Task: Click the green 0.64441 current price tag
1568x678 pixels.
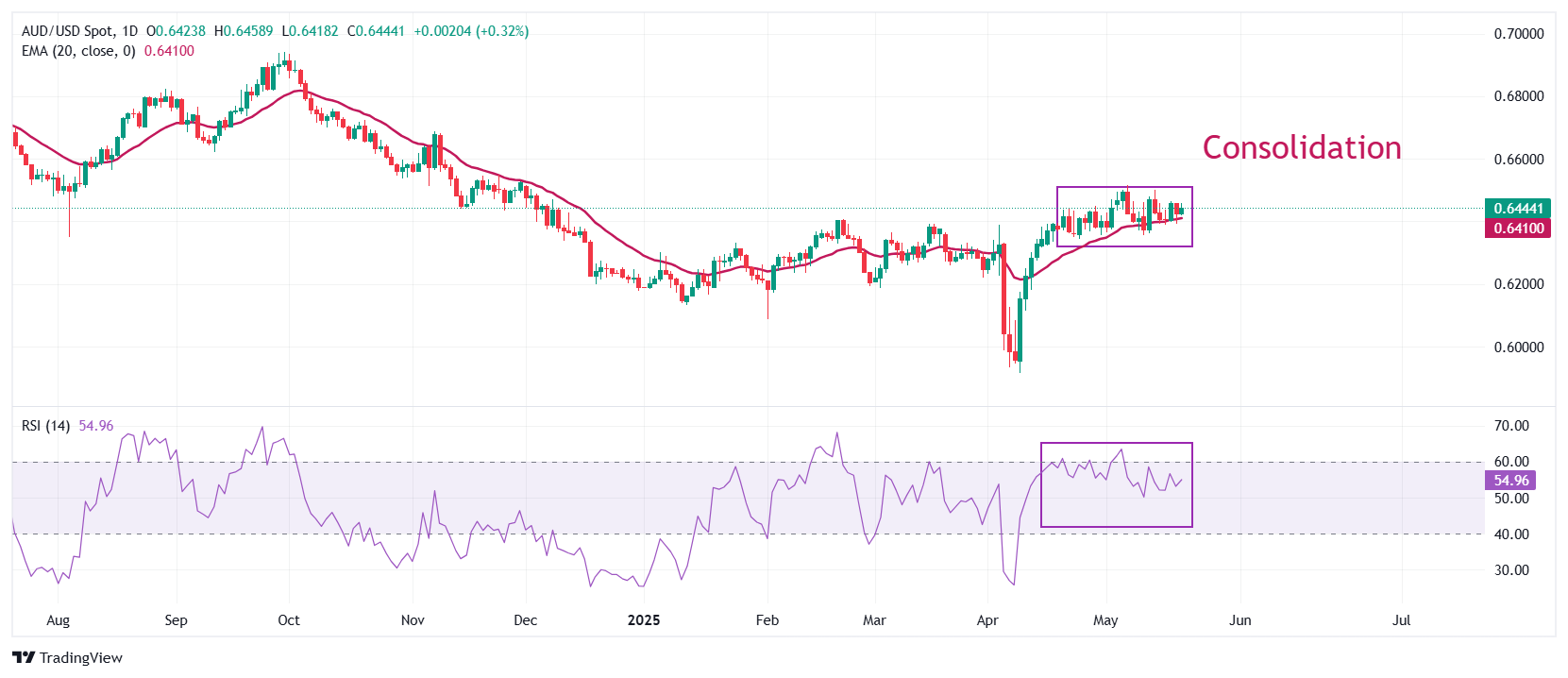Action: click(x=1517, y=209)
